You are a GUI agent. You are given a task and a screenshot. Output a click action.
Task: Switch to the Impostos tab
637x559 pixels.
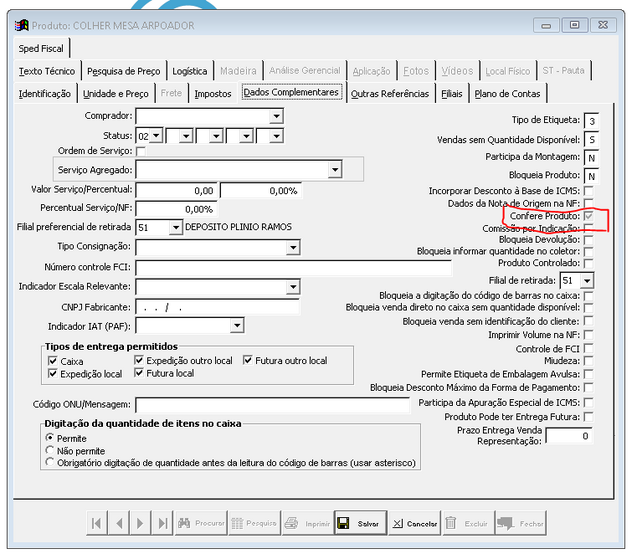coord(213,94)
